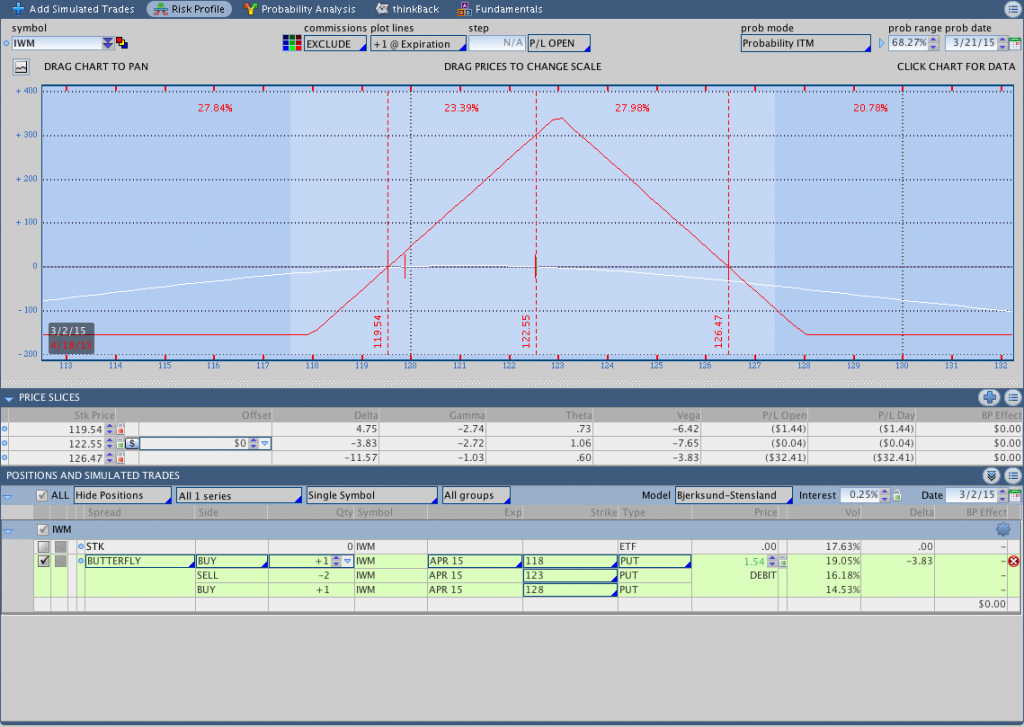Open the Probability Analysis tab
Screen dimensions: 1024x727
coord(300,9)
